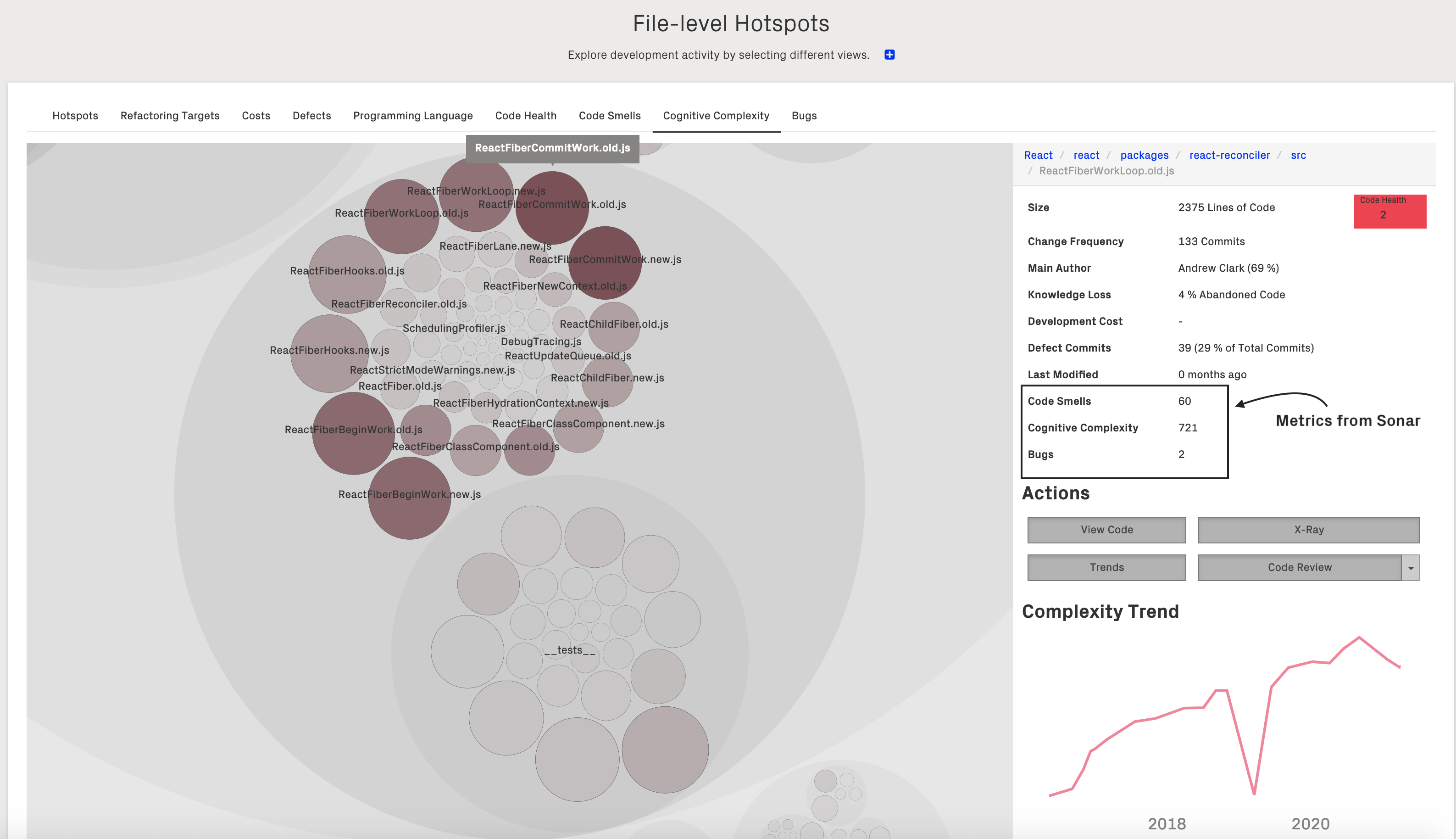The width and height of the screenshot is (1456, 839).
Task: Follow the React breadcrumb link
Action: [x=1038, y=155]
